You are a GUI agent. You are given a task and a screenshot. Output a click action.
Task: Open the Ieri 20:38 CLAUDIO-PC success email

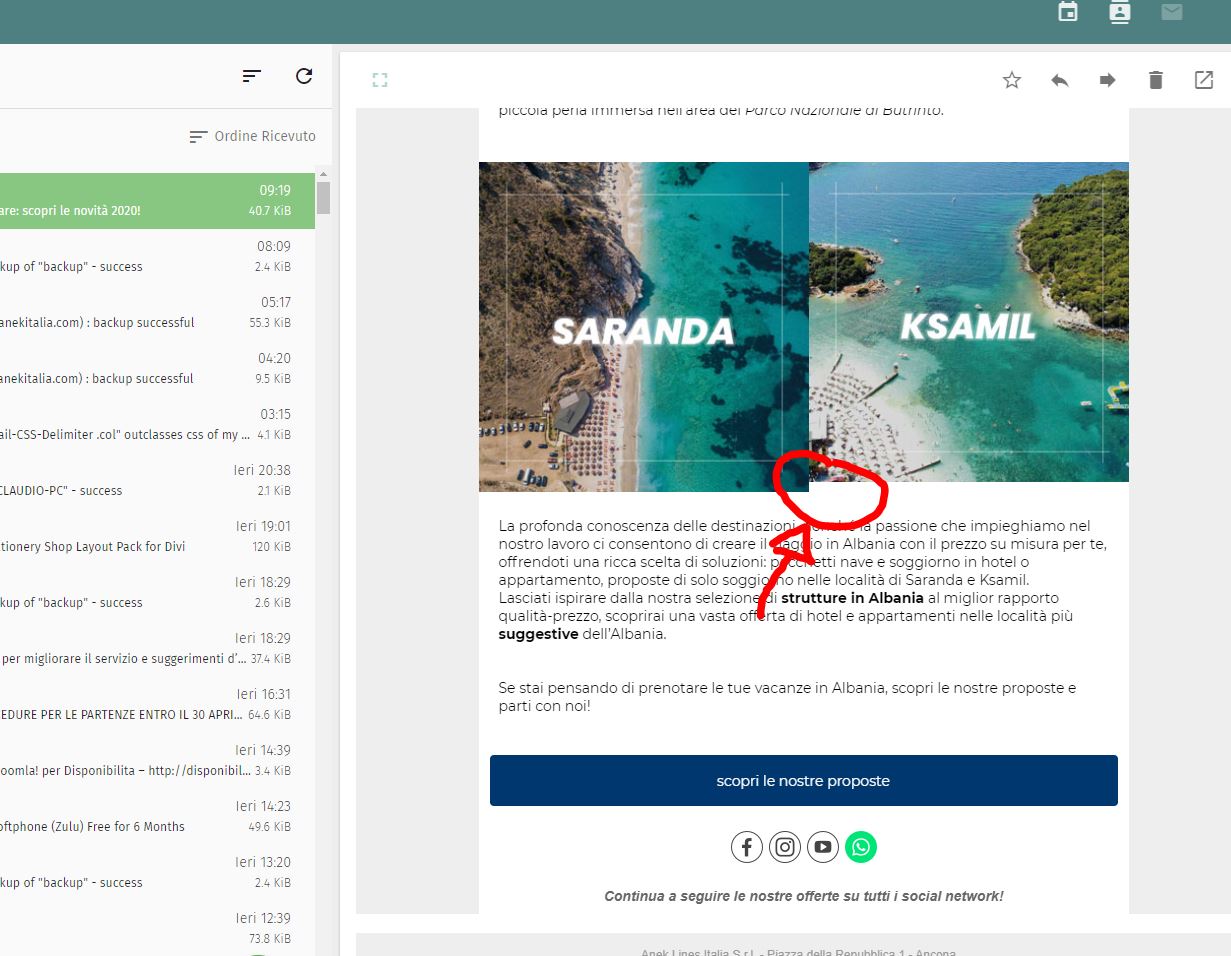[150, 481]
